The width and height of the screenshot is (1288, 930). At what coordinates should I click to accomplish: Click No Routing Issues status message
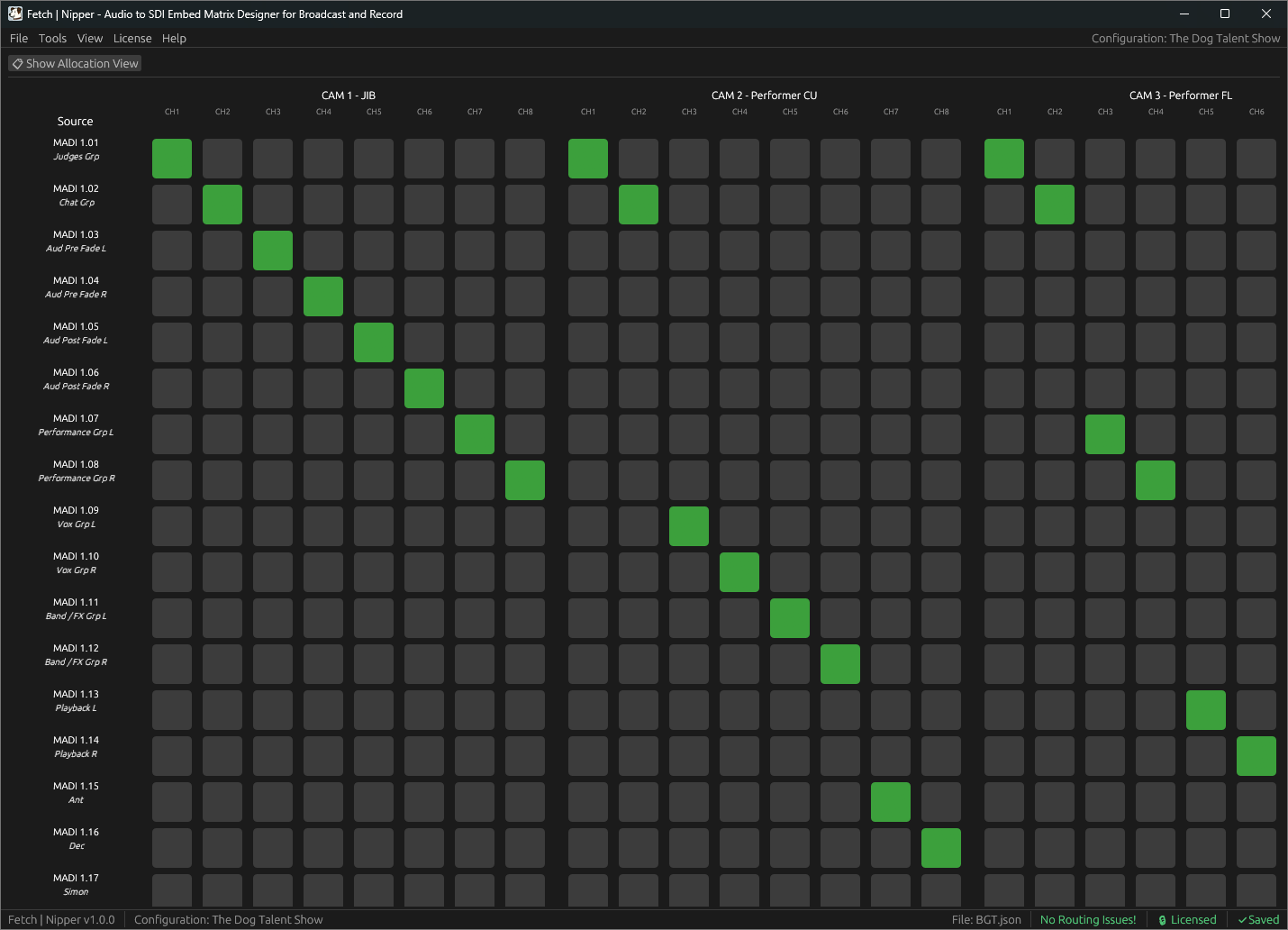pos(1088,920)
